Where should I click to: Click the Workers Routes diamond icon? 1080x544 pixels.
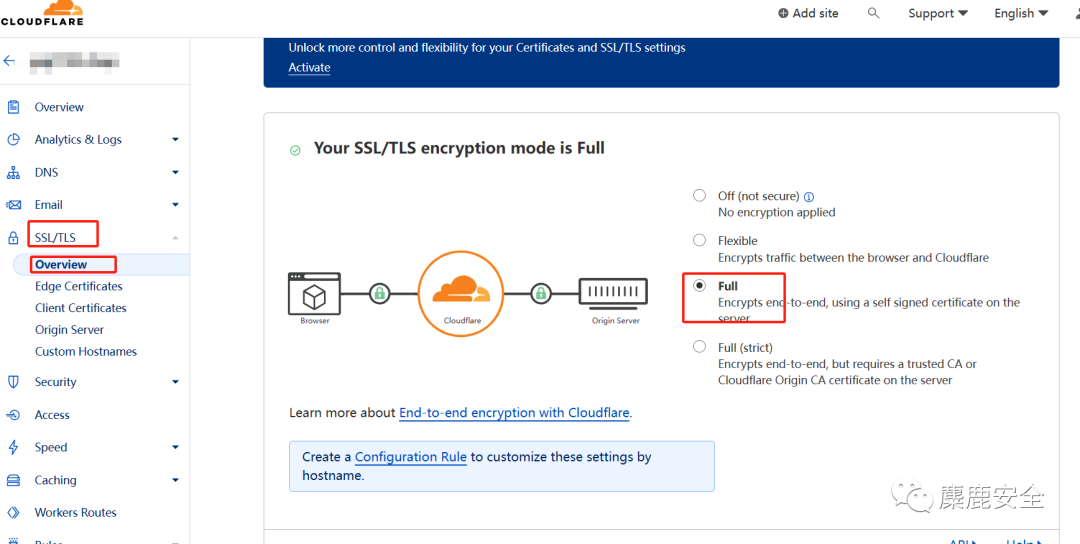[x=13, y=512]
